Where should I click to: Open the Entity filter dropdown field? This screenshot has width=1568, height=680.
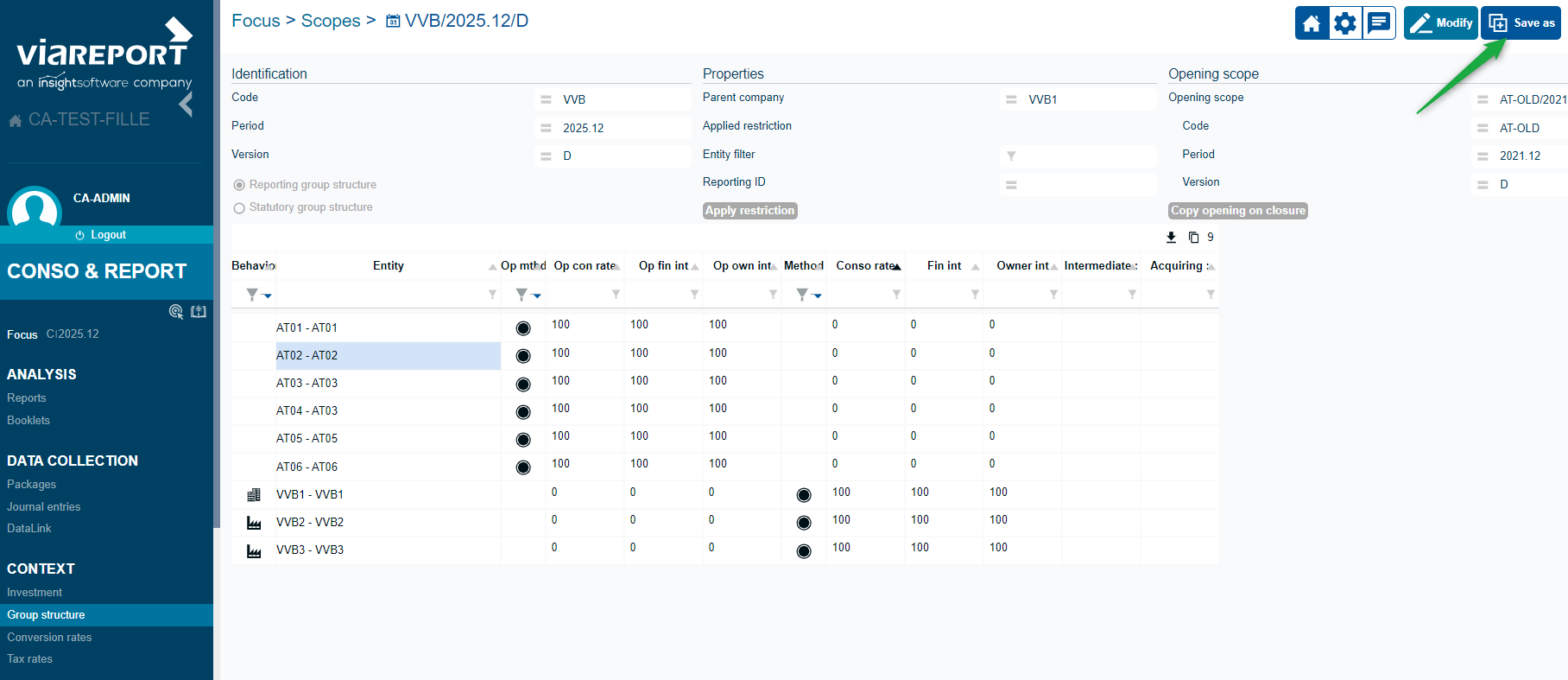pyautogui.click(x=1078, y=156)
